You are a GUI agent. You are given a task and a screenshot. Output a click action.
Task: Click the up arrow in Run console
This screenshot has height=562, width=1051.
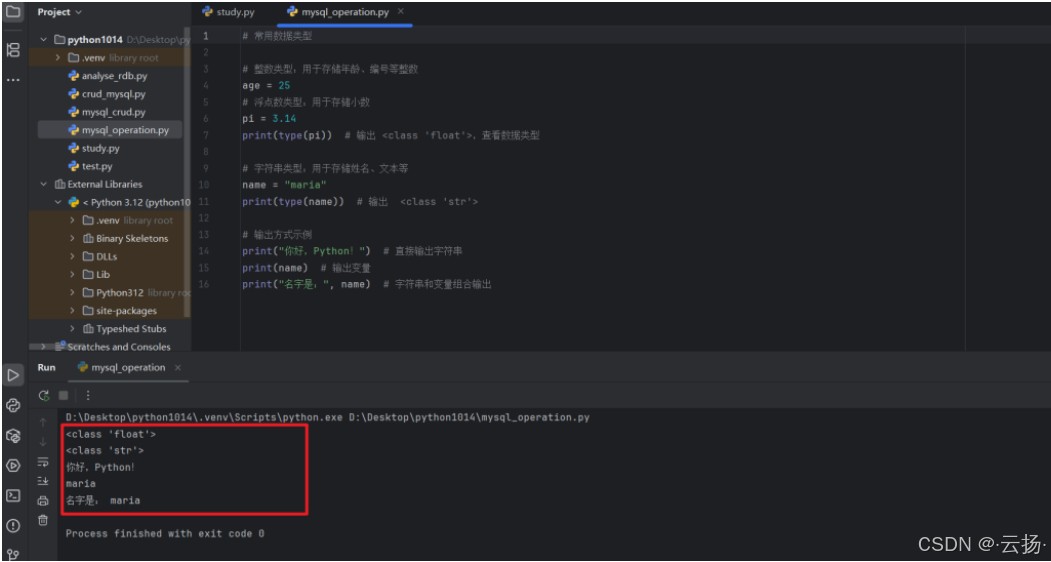[43, 423]
